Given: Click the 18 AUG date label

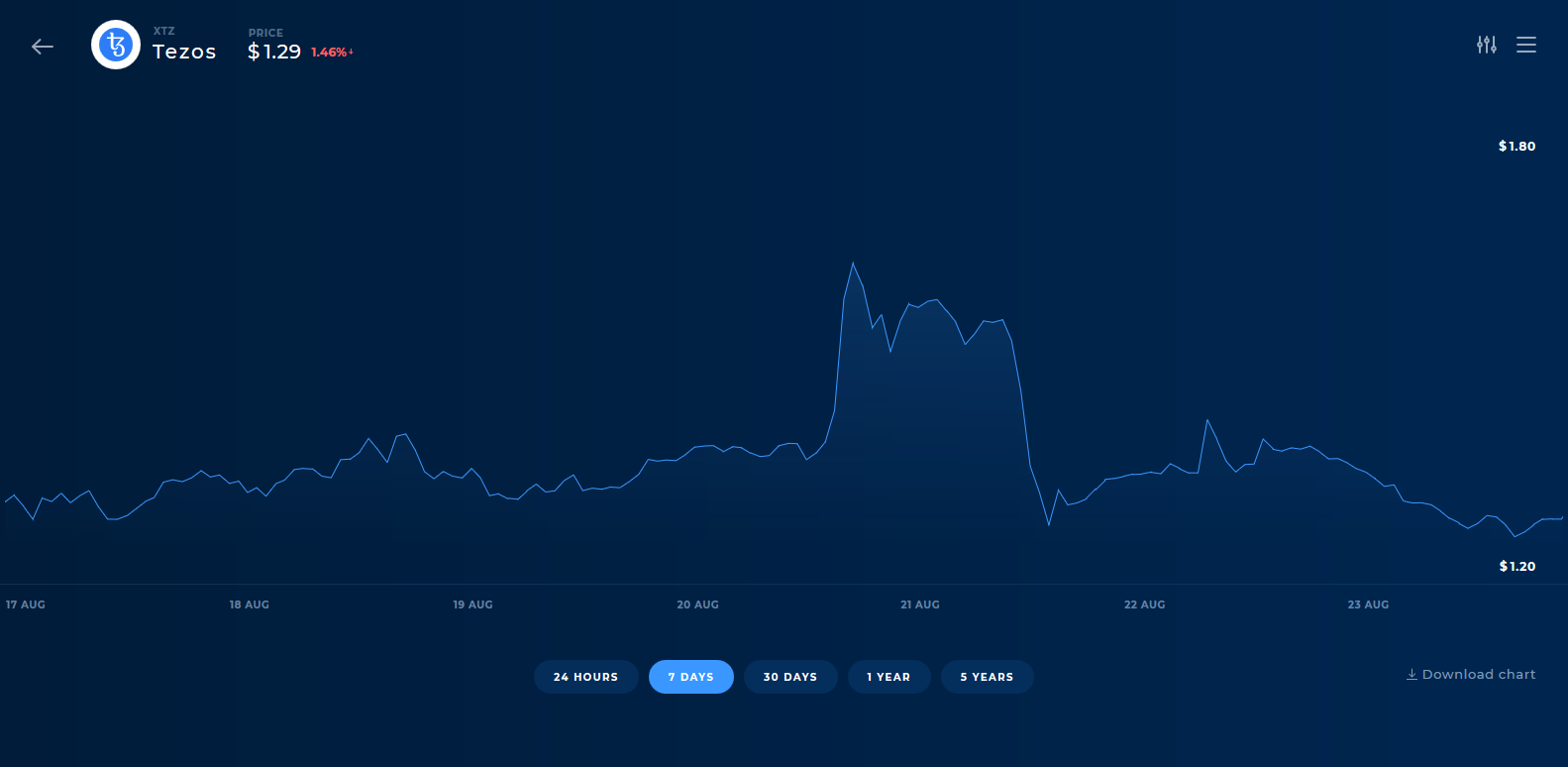Looking at the screenshot, I should pyautogui.click(x=250, y=604).
